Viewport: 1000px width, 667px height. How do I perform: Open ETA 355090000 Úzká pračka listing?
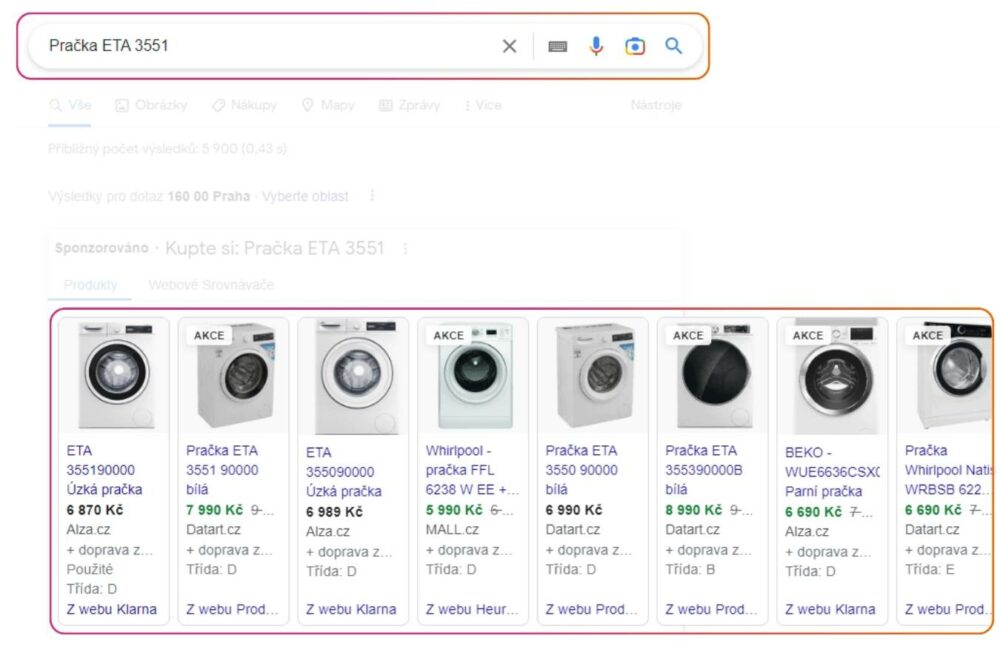click(x=344, y=472)
